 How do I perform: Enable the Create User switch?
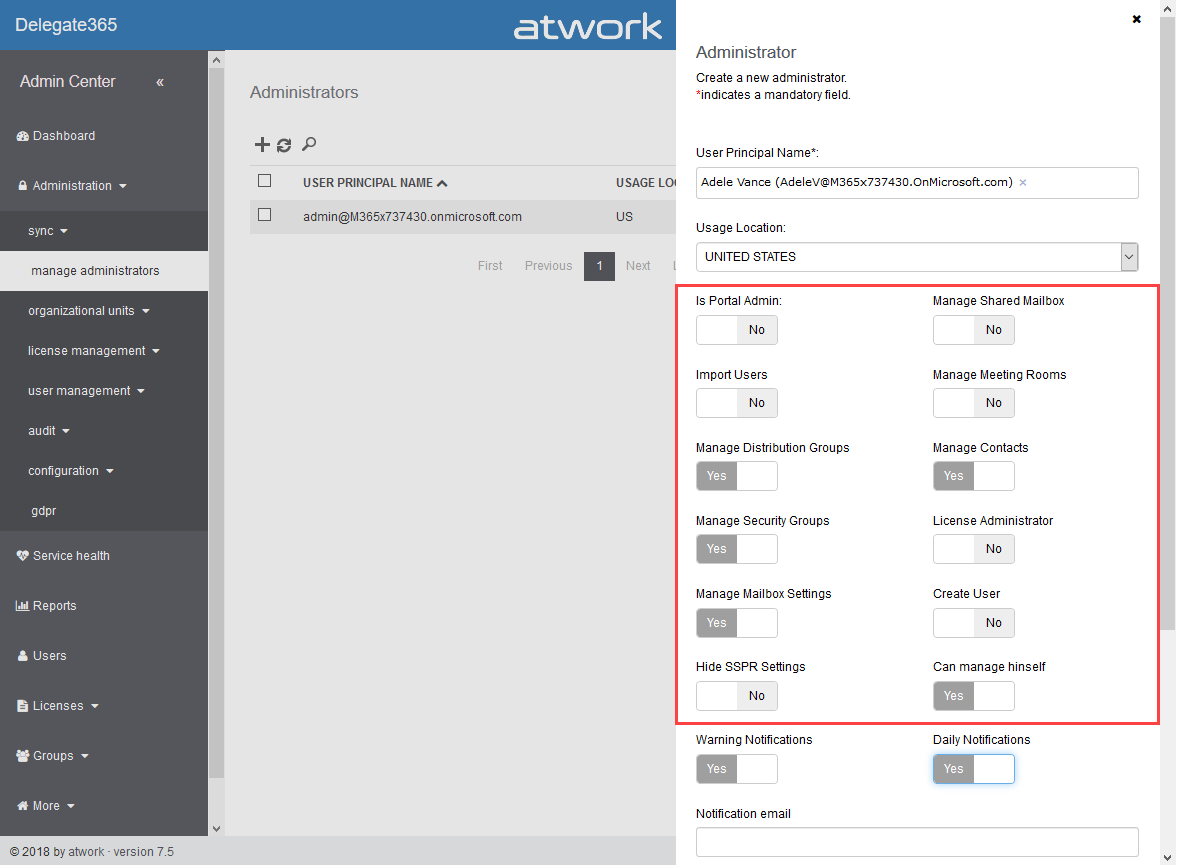click(x=974, y=622)
